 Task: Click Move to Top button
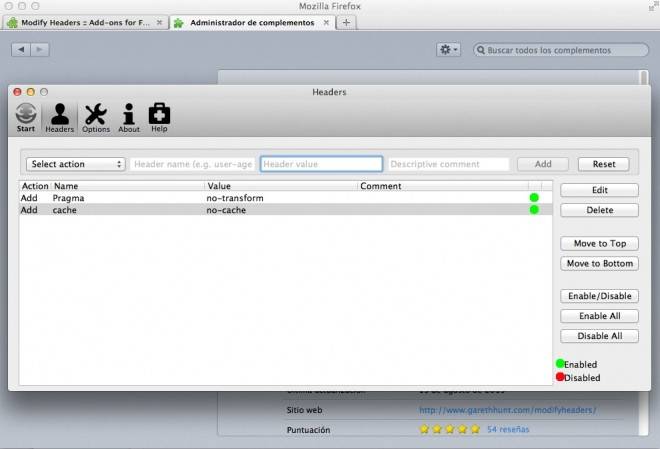pos(599,244)
